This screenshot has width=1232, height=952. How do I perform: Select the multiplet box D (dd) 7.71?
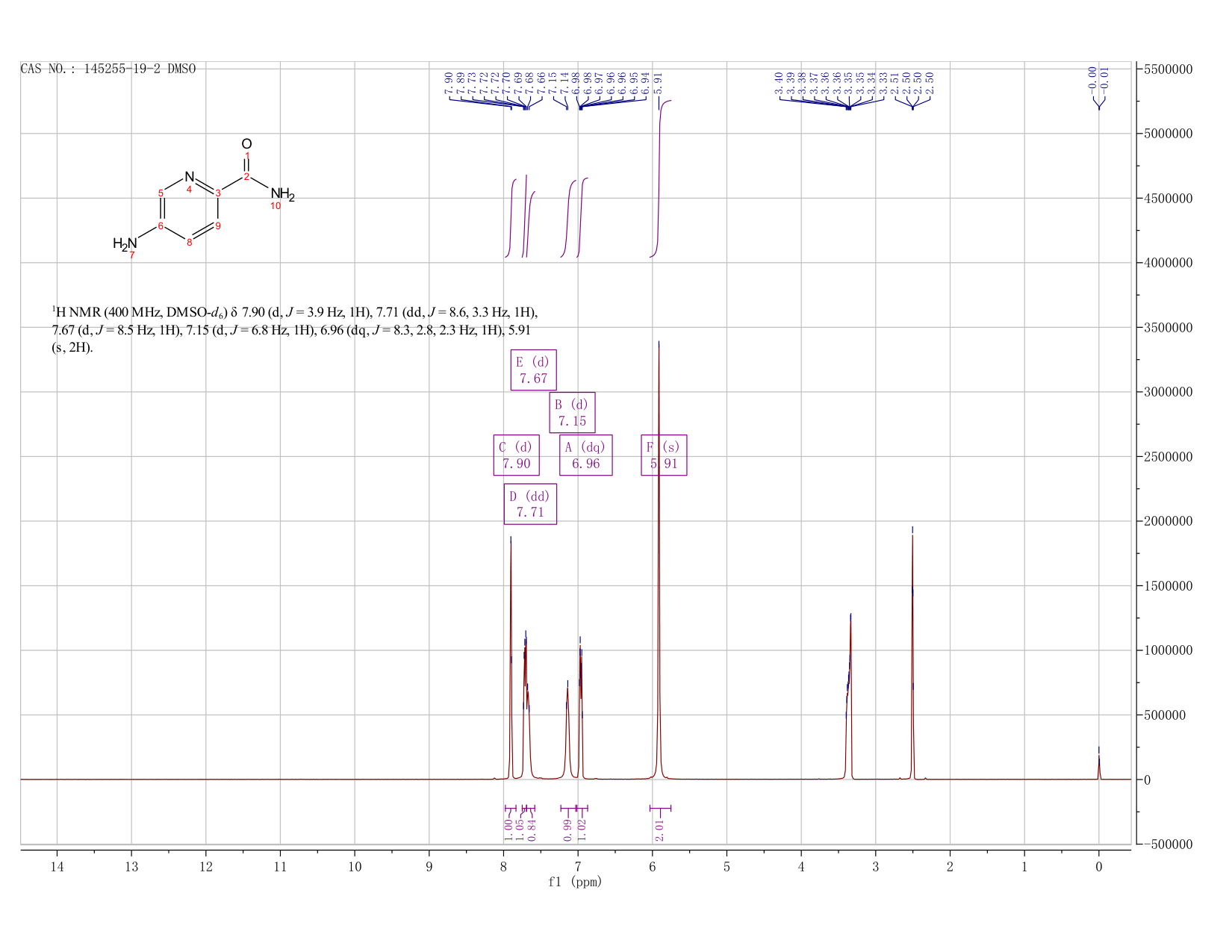(x=530, y=504)
